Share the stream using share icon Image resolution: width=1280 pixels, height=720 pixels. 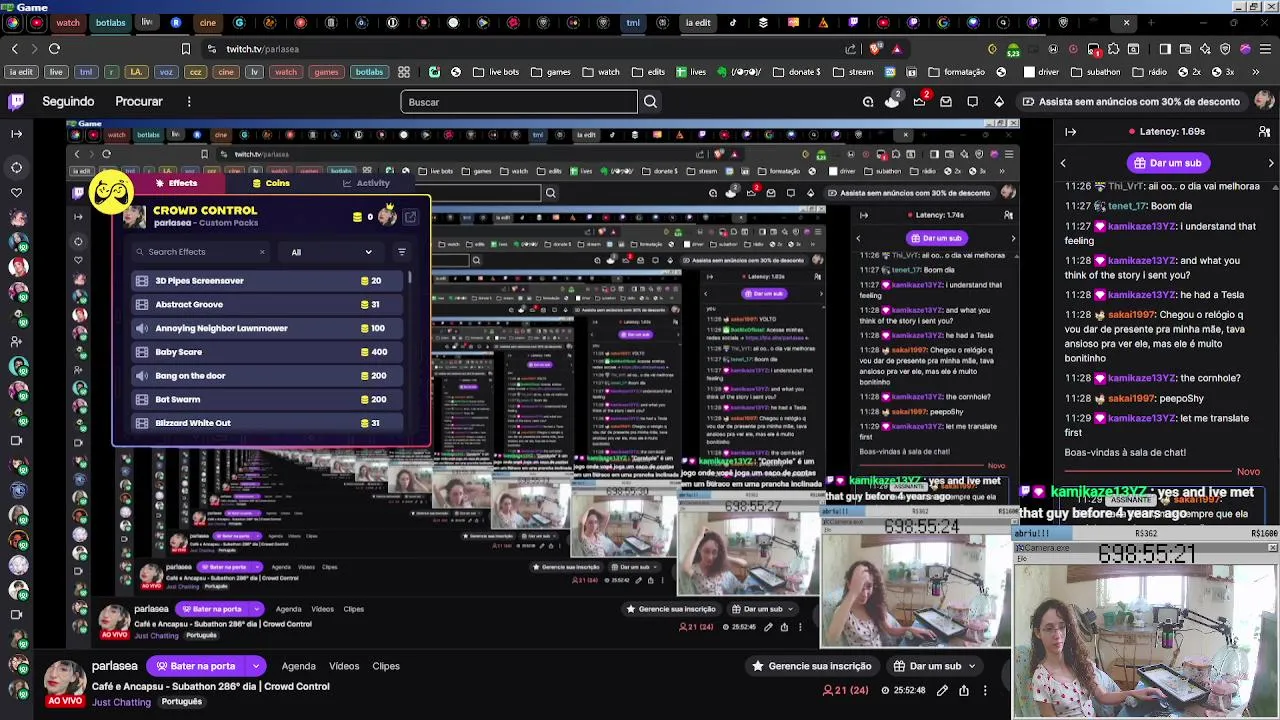[963, 690]
